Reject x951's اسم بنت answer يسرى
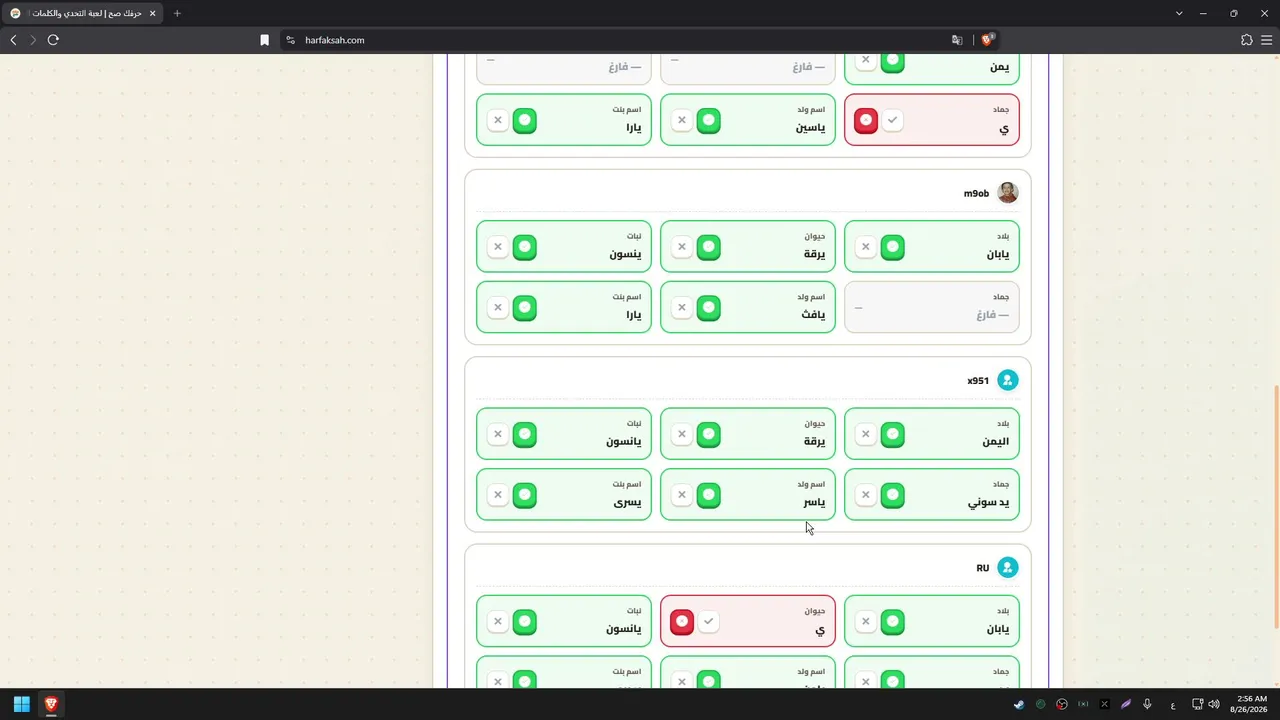This screenshot has width=1280, height=720. coord(498,495)
